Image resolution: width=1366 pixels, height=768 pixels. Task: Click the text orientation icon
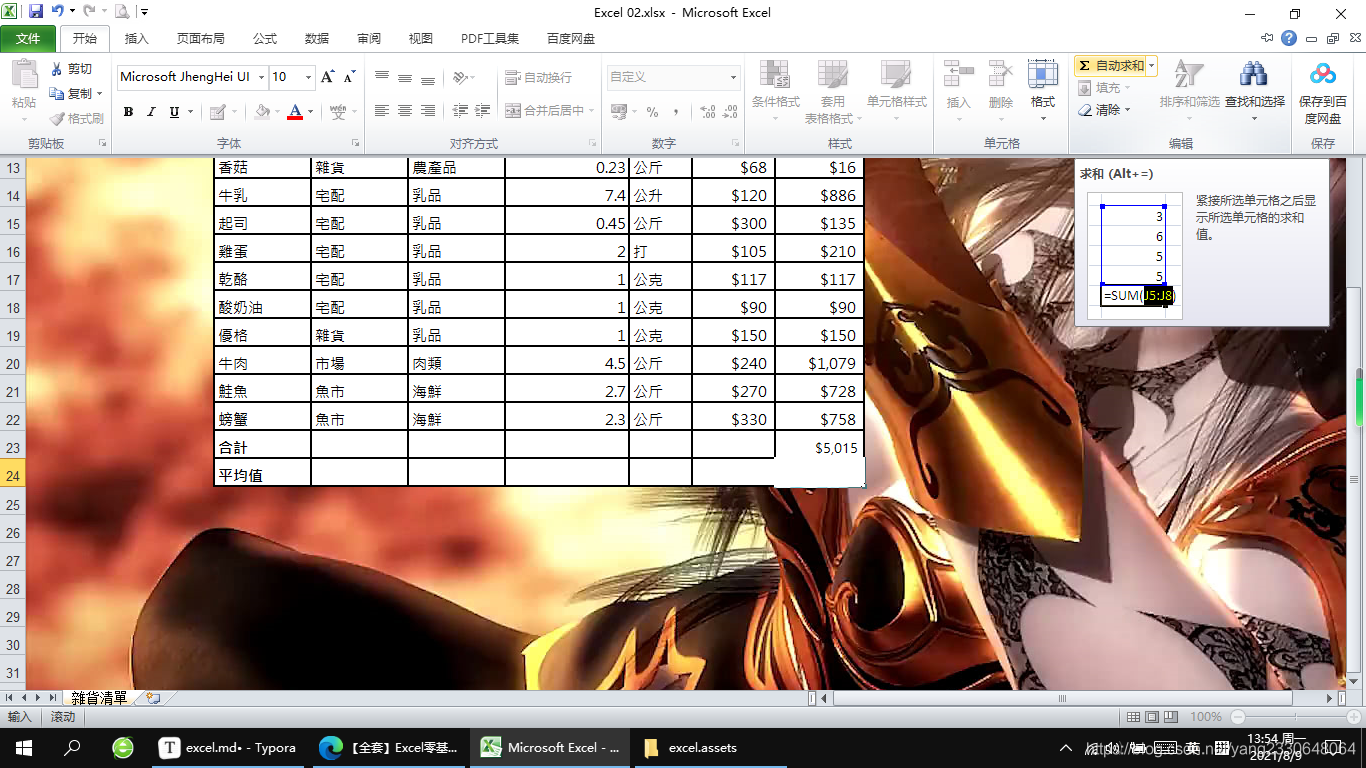[x=462, y=77]
